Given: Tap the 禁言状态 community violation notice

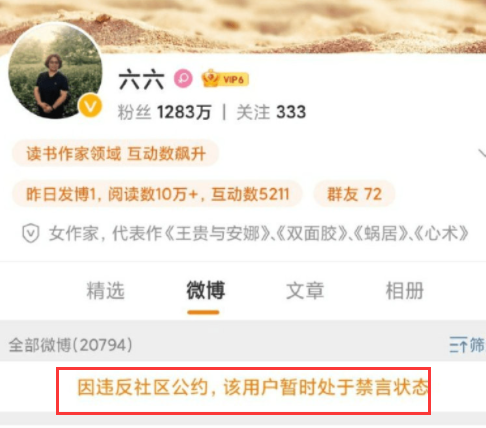Looking at the screenshot, I should tap(253, 387).
